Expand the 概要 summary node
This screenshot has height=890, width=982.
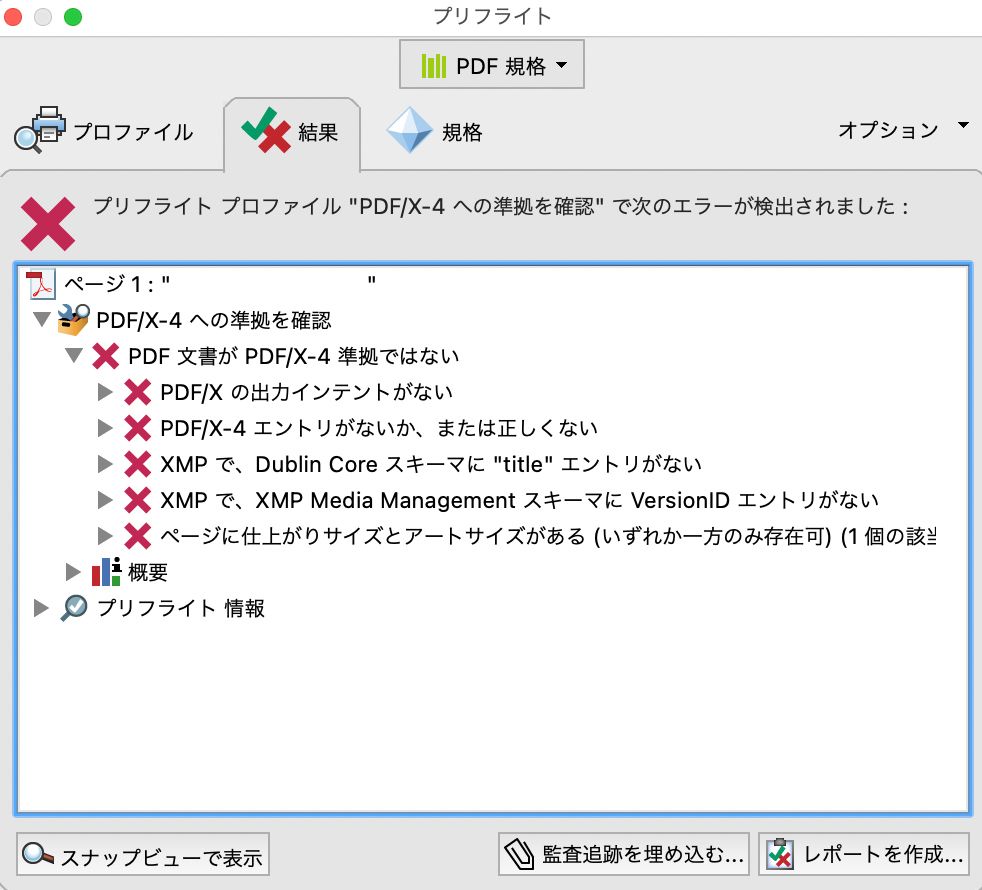73,572
